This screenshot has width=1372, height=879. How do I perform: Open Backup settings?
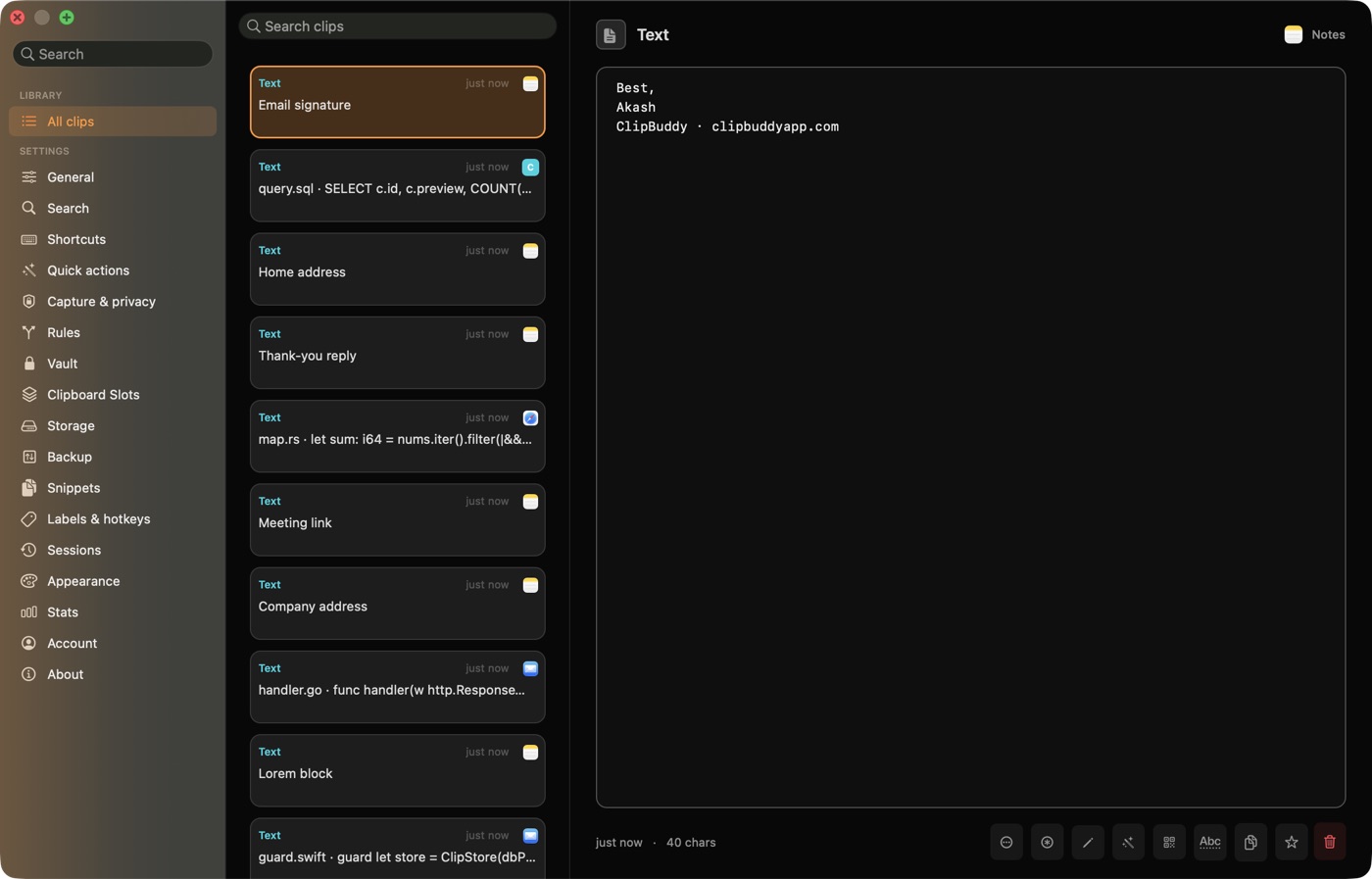tap(113, 457)
